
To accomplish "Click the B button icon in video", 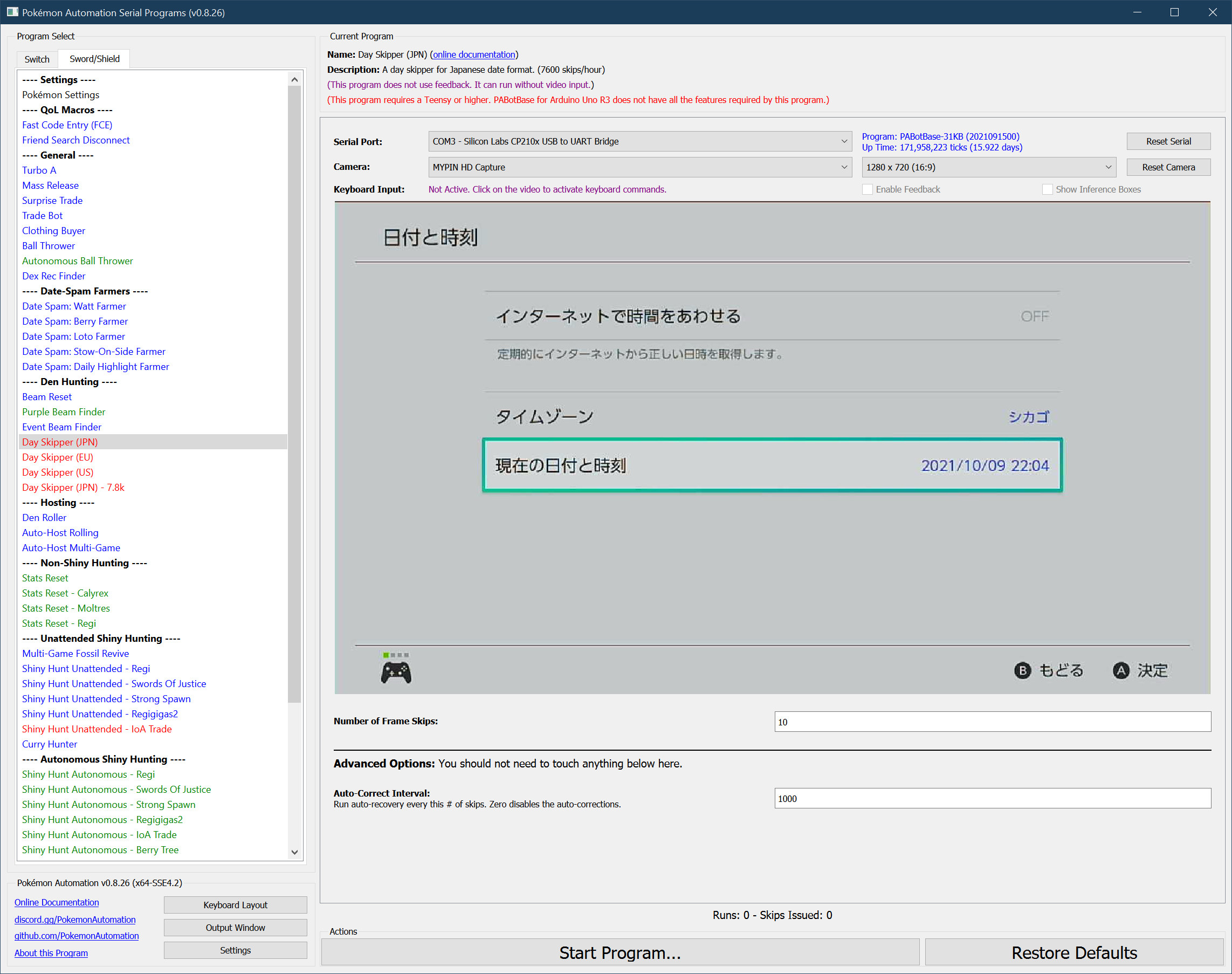I will [x=1022, y=670].
